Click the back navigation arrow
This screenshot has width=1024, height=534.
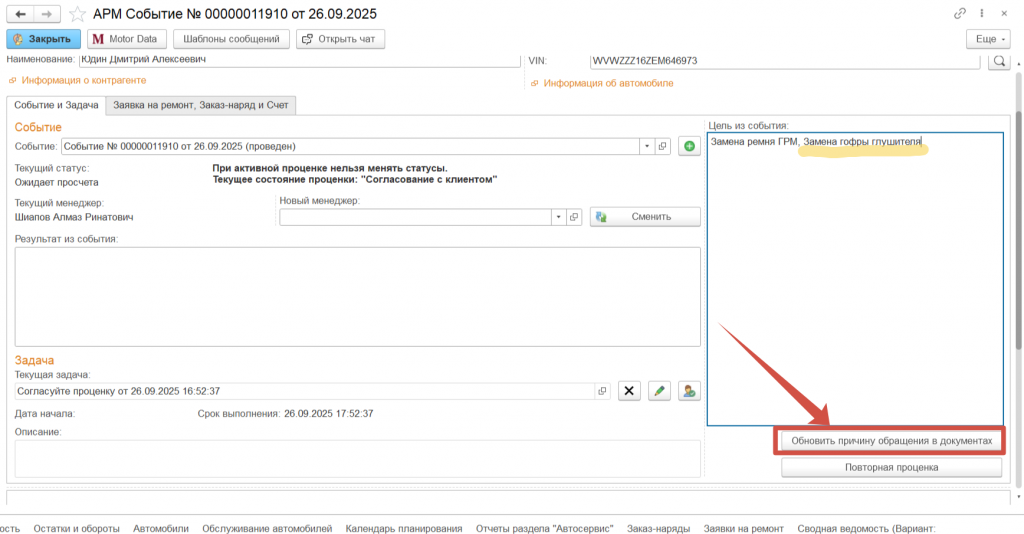[20, 14]
